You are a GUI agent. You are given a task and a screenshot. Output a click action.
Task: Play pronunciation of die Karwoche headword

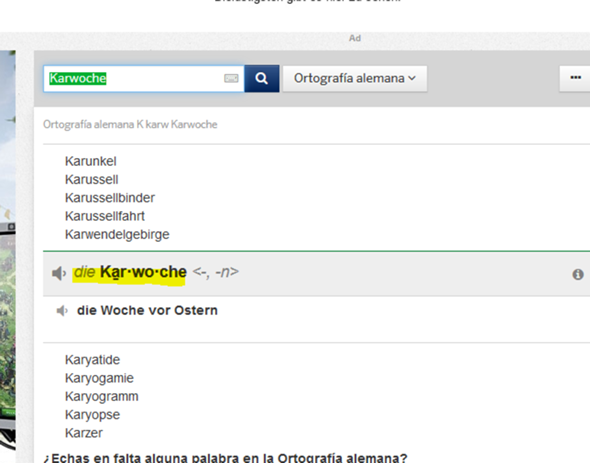pos(59,273)
